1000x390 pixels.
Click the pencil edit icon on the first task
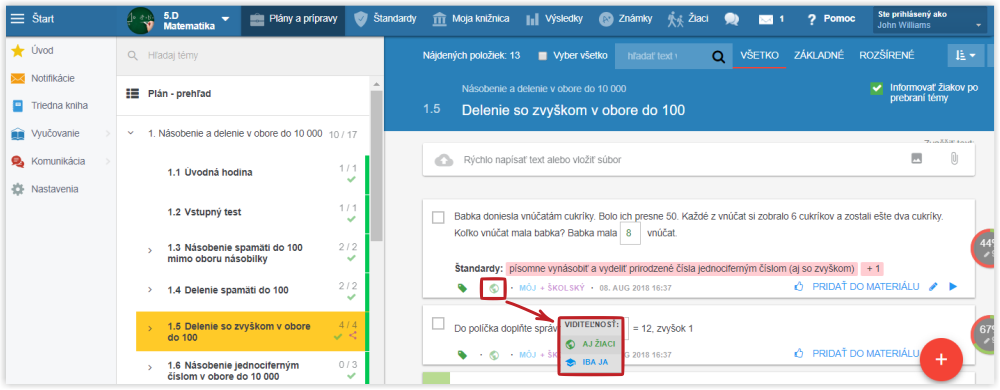[x=933, y=287]
